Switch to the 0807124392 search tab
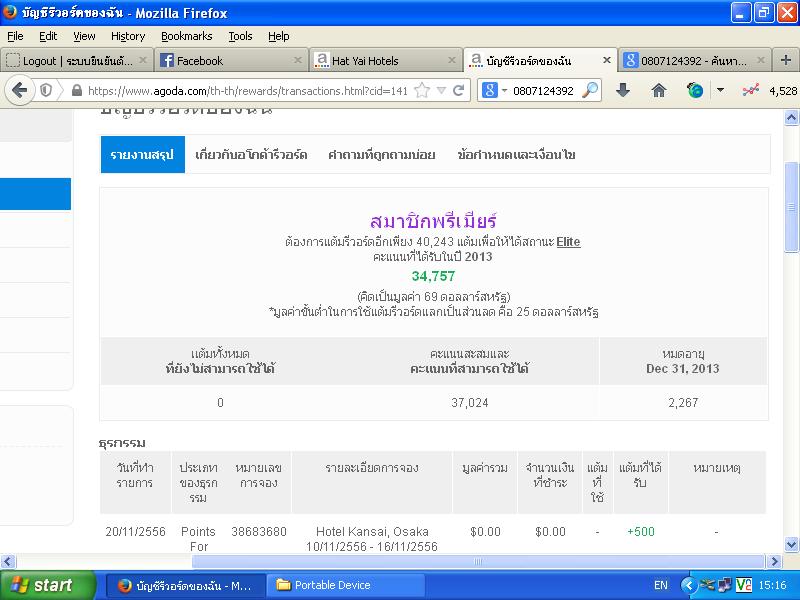Image resolution: width=800 pixels, height=600 pixels. click(x=693, y=60)
